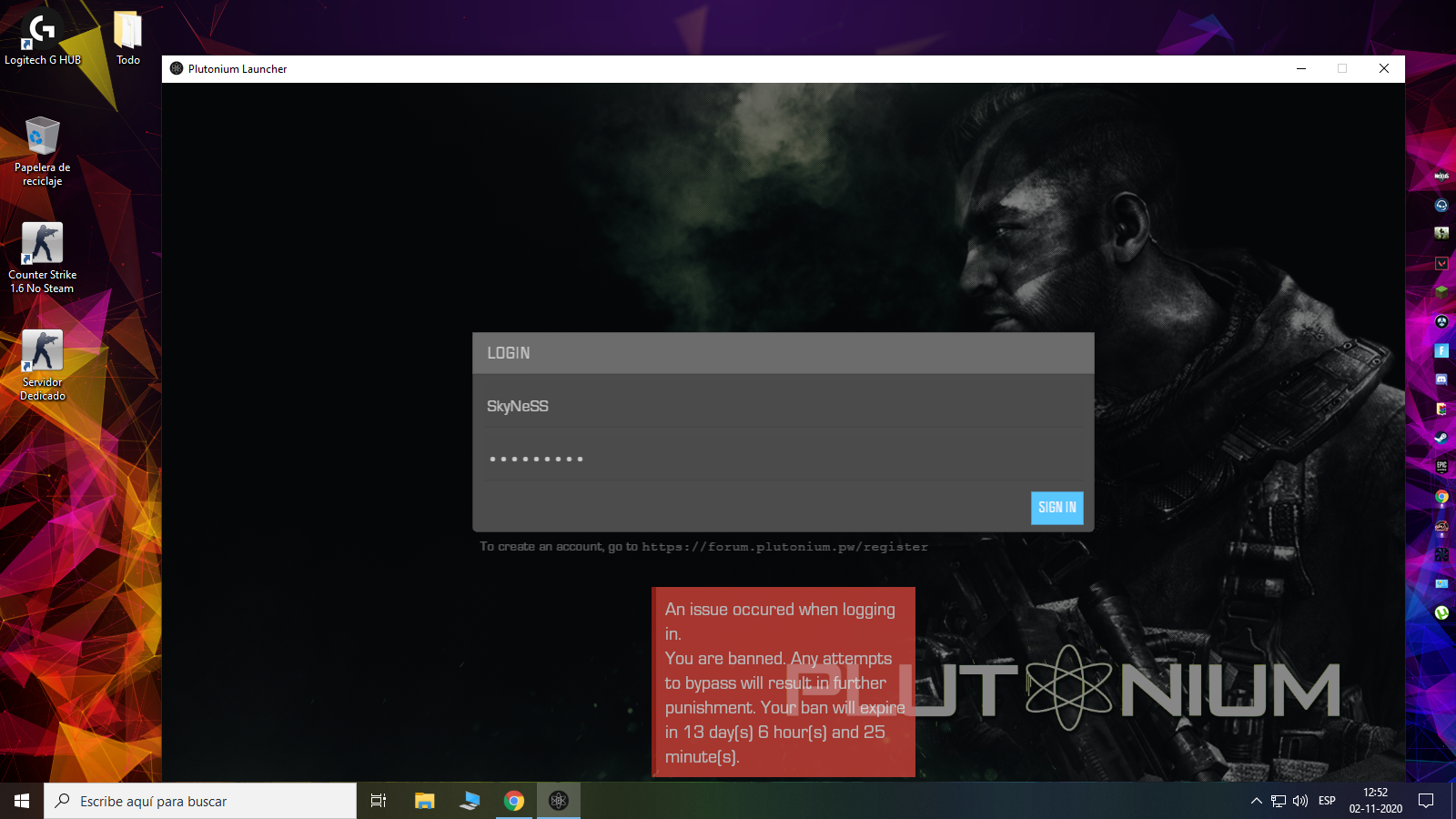
Task: Select the Todo folder on desktop
Action: pyautogui.click(x=127, y=39)
